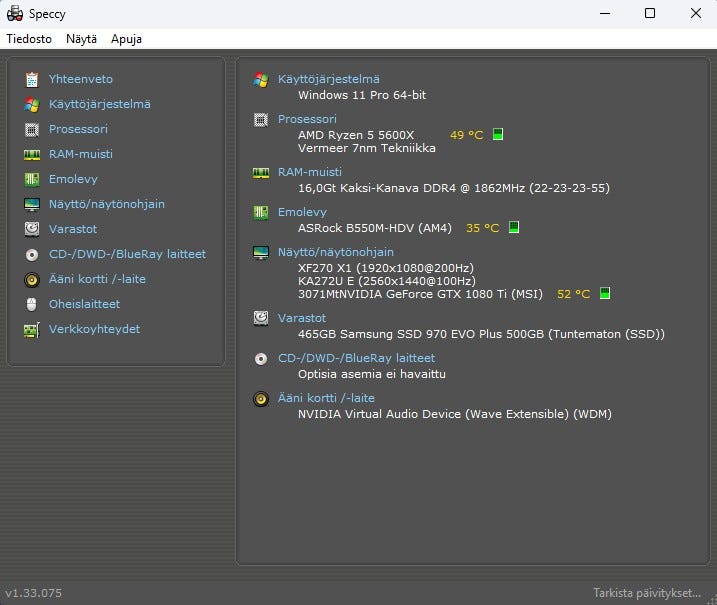This screenshot has width=717, height=605.
Task: Click the RAM-muisti memory icon in sidebar
Action: coord(31,154)
